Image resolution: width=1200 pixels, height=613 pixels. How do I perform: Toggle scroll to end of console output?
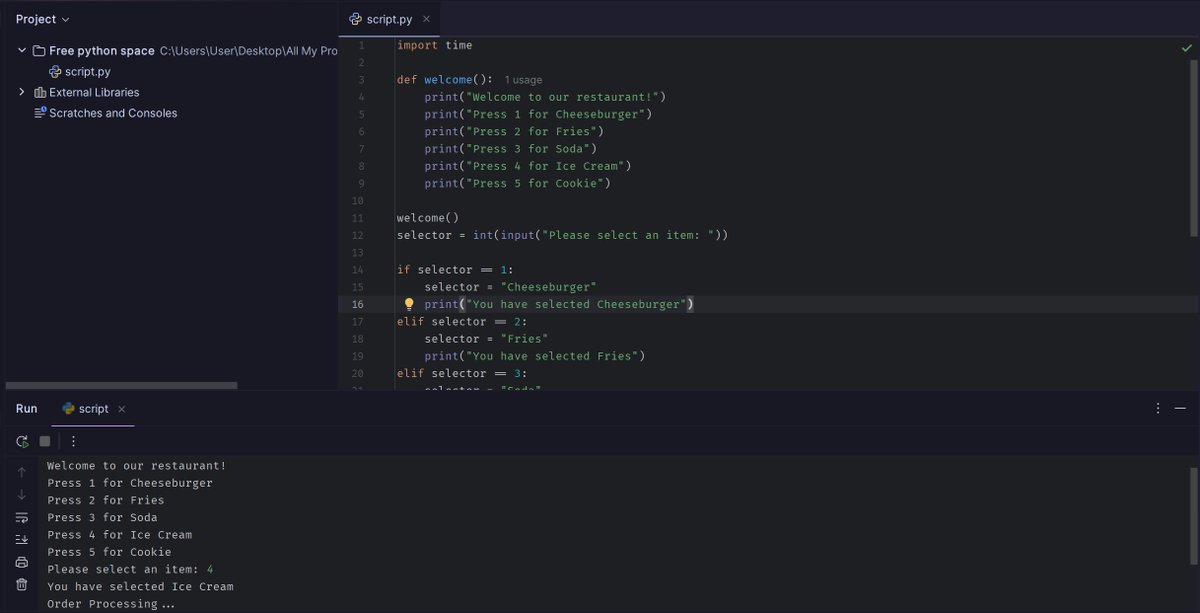point(22,540)
